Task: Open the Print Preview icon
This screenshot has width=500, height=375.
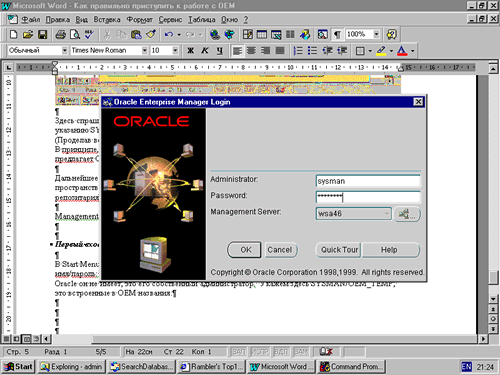Action: (x=75, y=34)
